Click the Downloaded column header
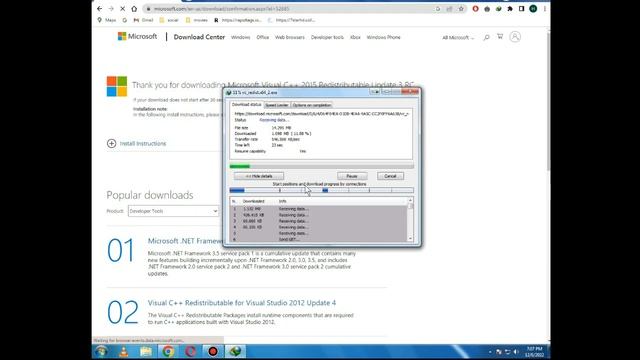Viewport: 640px width, 360px height. (x=253, y=201)
